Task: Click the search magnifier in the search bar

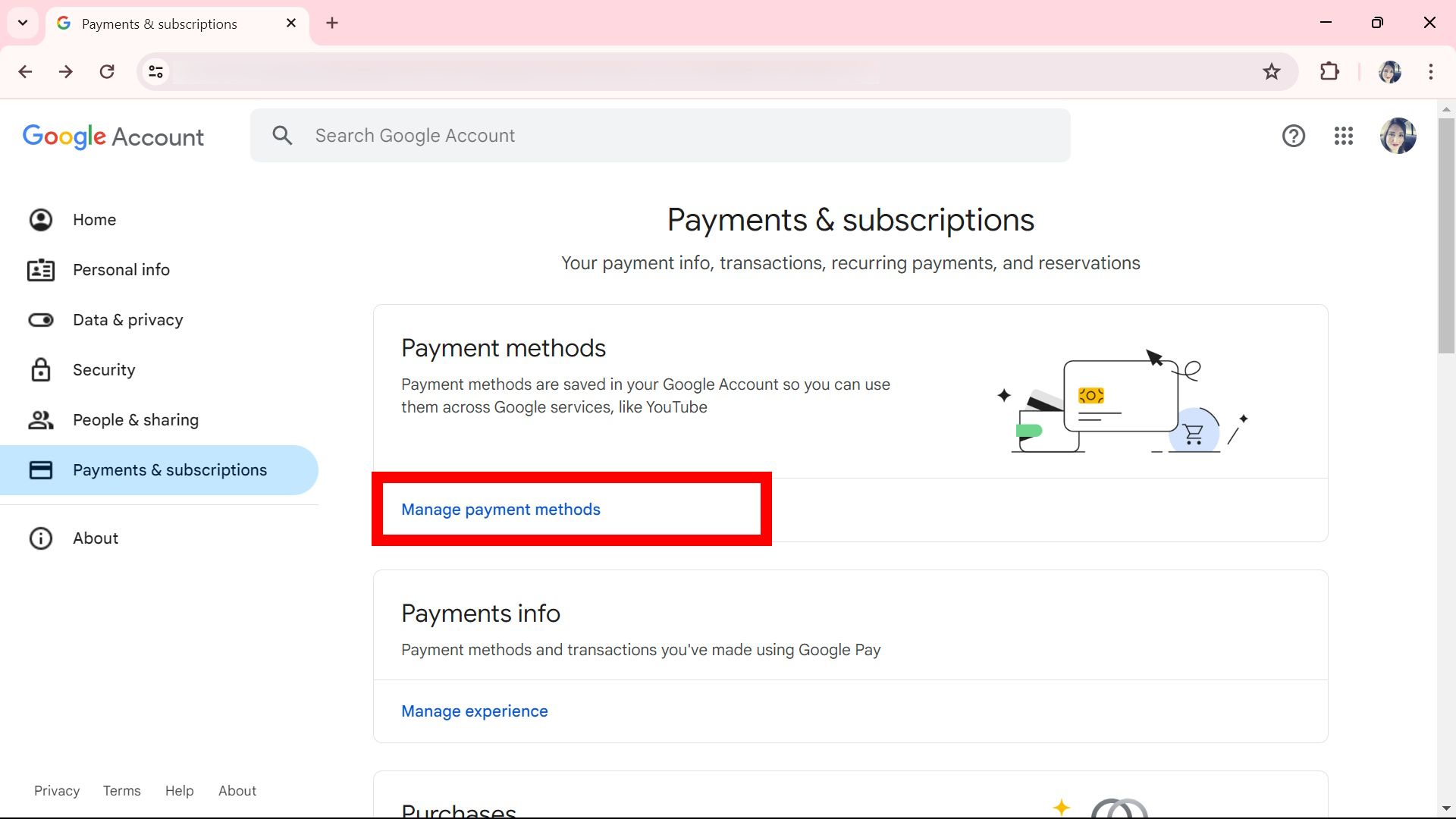Action: pos(282,135)
